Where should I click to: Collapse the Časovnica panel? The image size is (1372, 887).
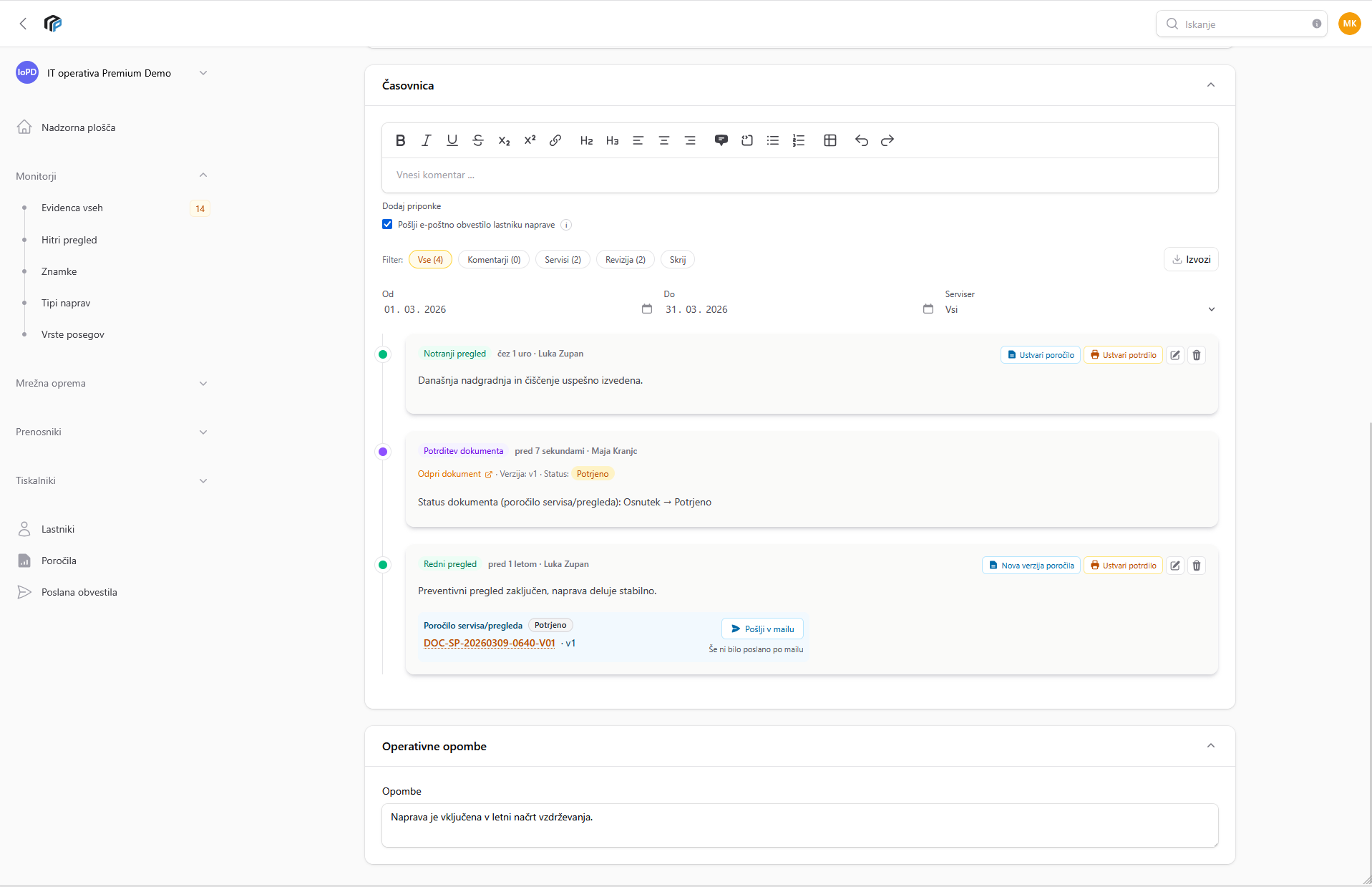pyautogui.click(x=1211, y=85)
